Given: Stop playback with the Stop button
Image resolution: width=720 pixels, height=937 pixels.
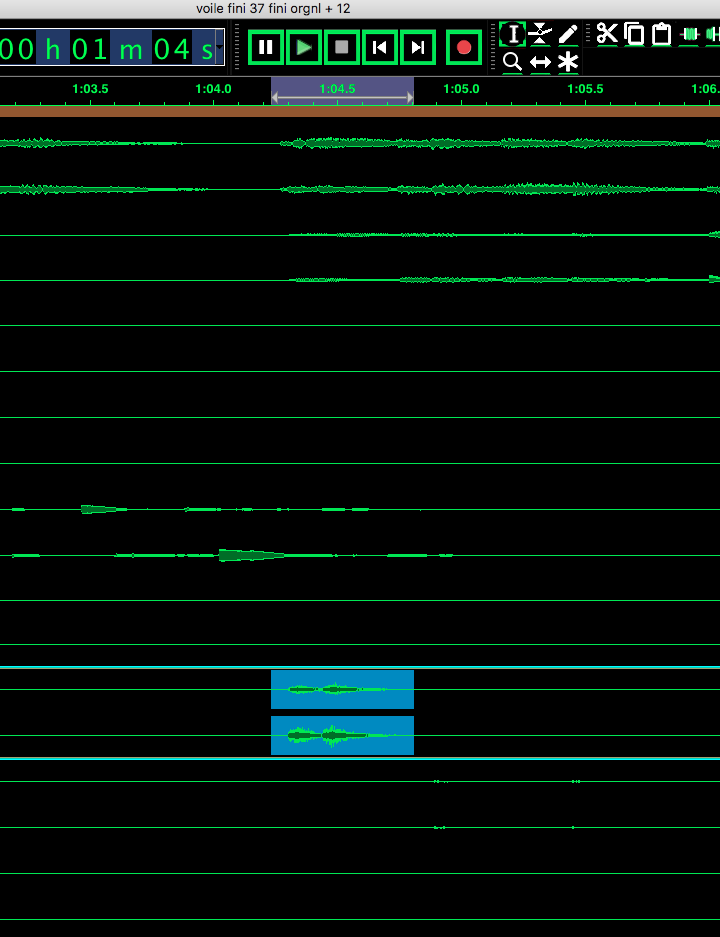Looking at the screenshot, I should [x=342, y=47].
